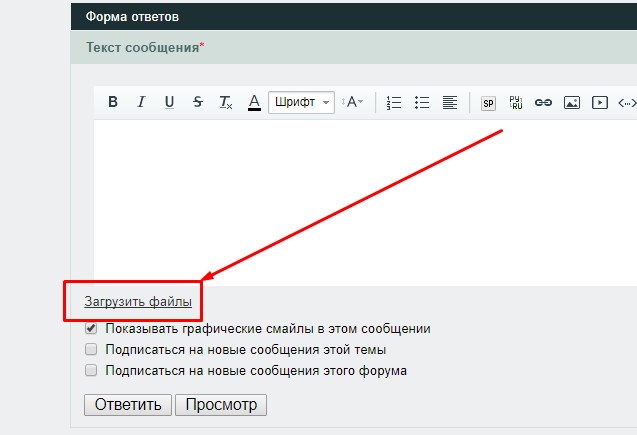Pick text color with the A swatch
This screenshot has width=637, height=435.
[254, 102]
